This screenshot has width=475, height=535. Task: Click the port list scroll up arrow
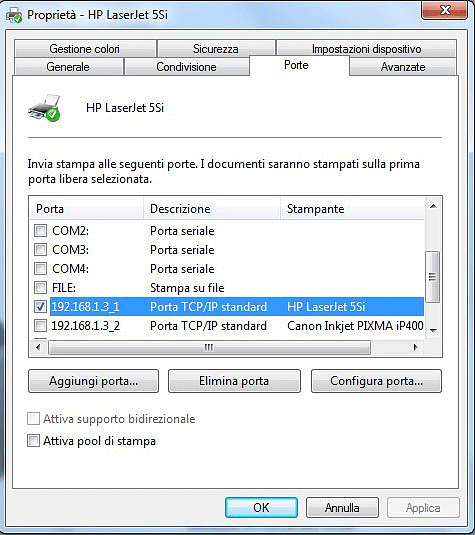pos(433,206)
